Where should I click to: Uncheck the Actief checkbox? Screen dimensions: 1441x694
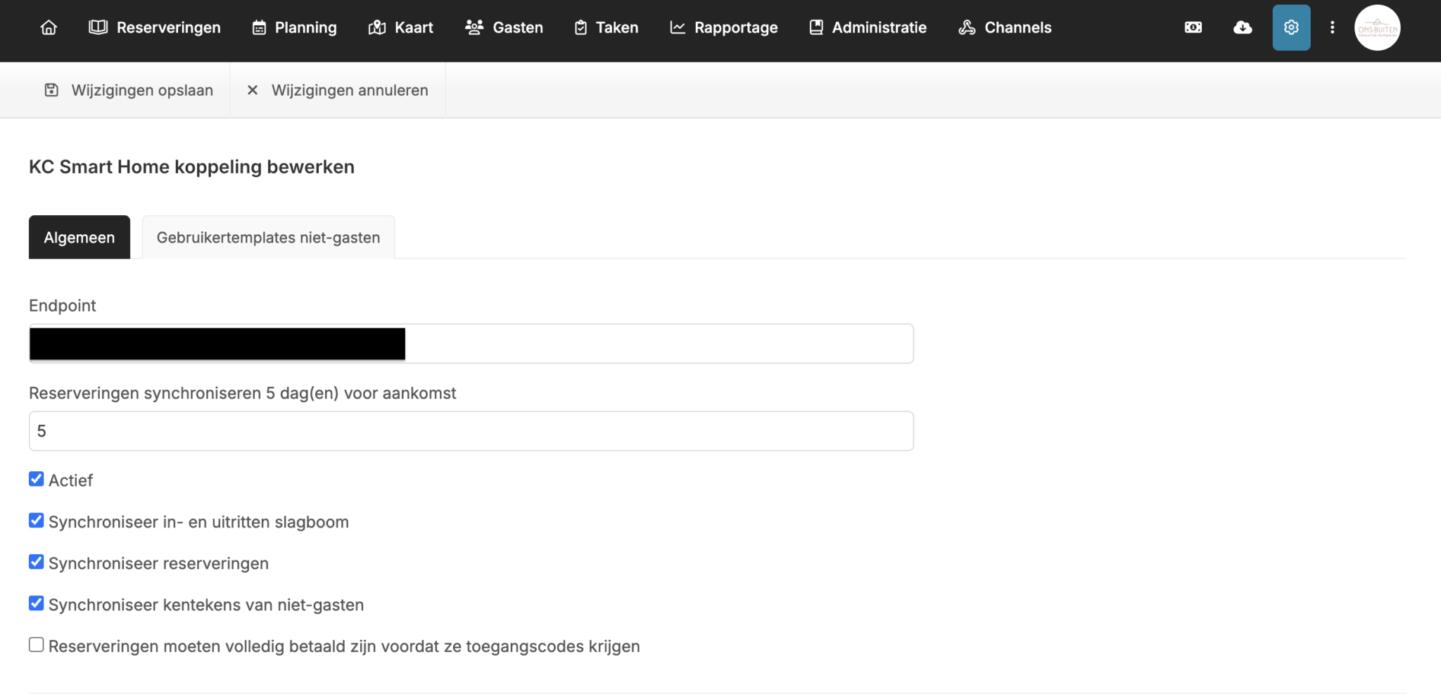click(x=37, y=480)
